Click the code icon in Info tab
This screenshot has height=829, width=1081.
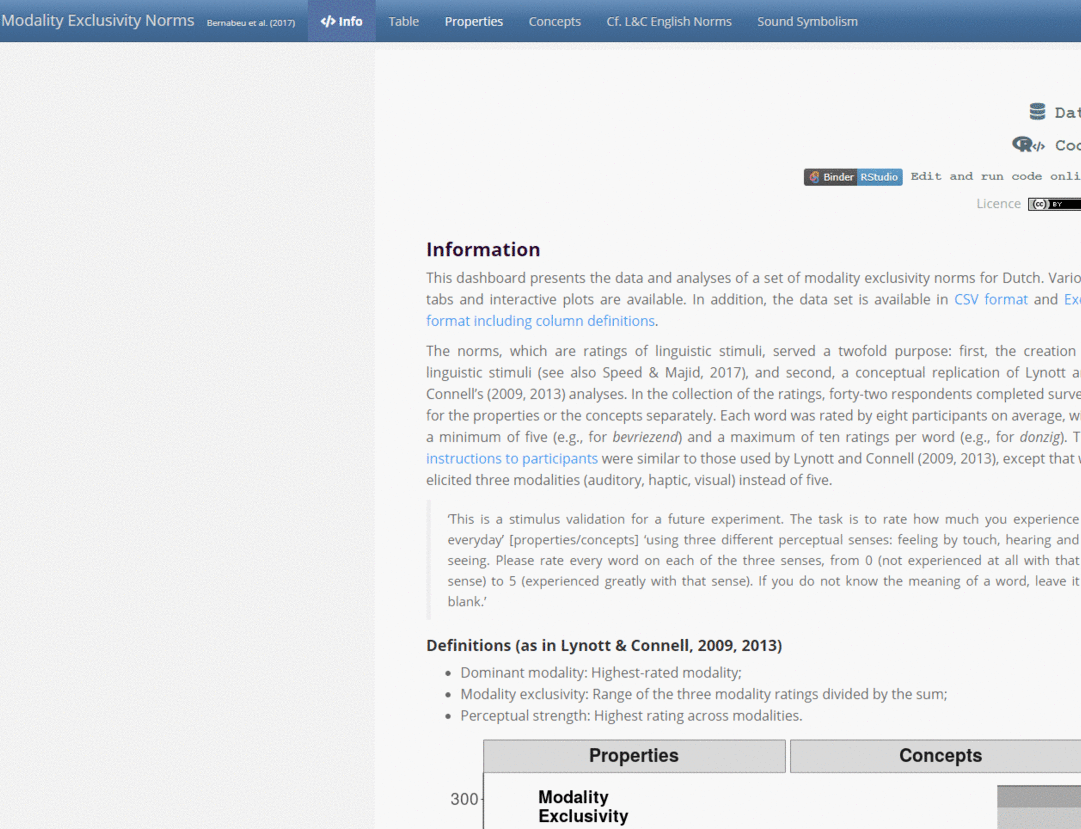(x=328, y=21)
